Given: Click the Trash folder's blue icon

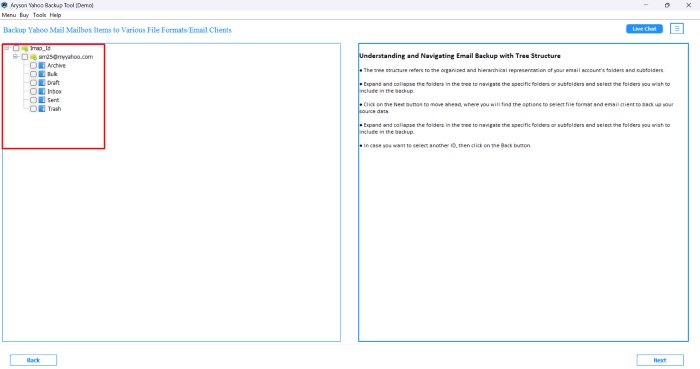Looking at the screenshot, I should 42,109.
